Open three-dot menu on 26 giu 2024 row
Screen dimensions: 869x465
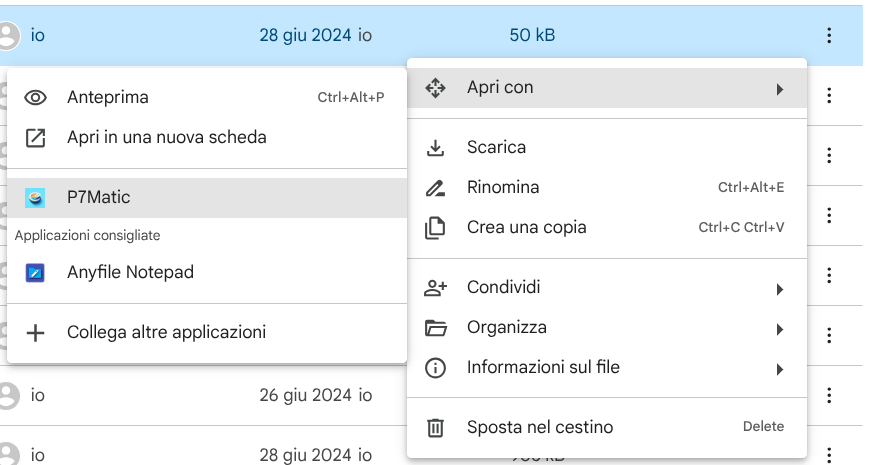pyautogui.click(x=829, y=396)
